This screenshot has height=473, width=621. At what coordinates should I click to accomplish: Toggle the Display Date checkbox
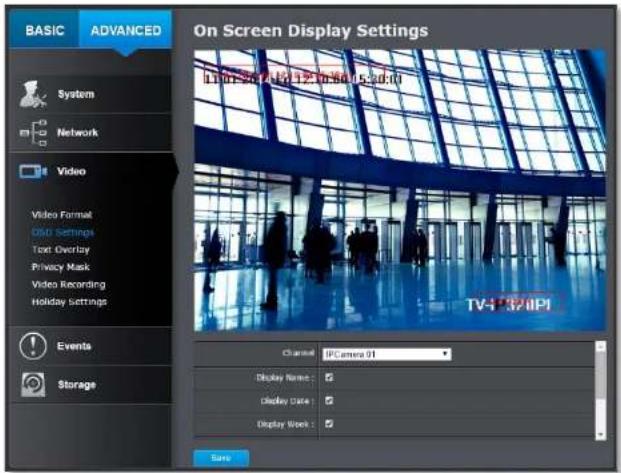click(329, 401)
